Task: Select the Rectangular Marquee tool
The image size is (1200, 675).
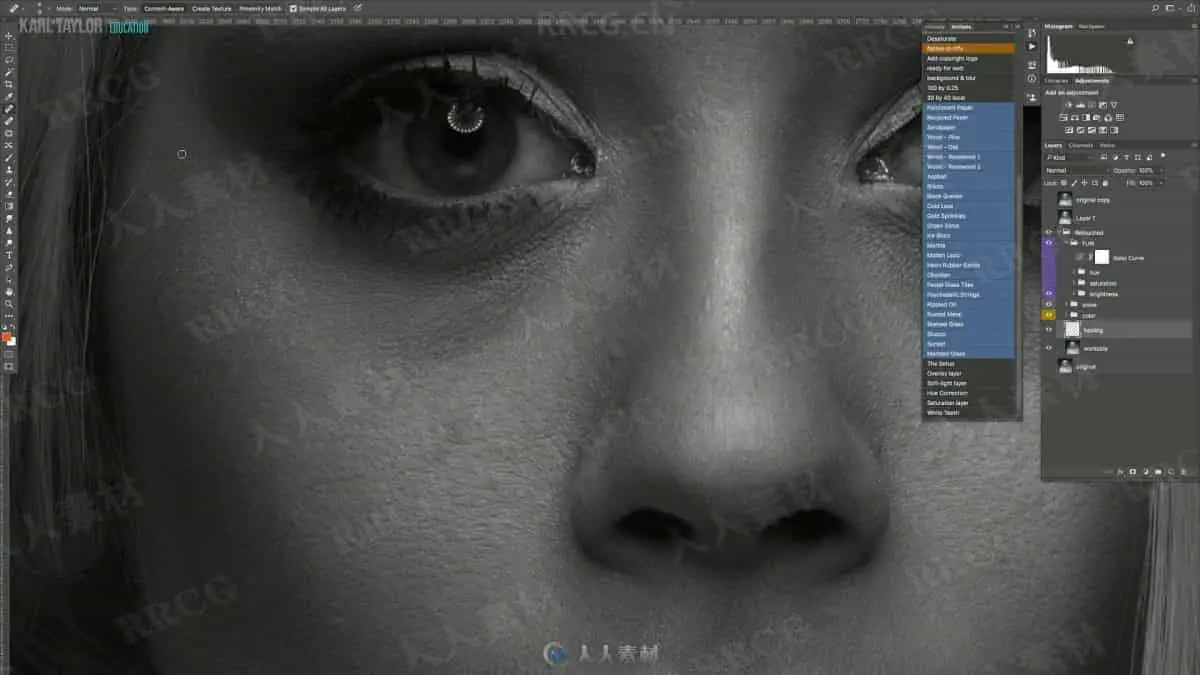Action: point(9,48)
